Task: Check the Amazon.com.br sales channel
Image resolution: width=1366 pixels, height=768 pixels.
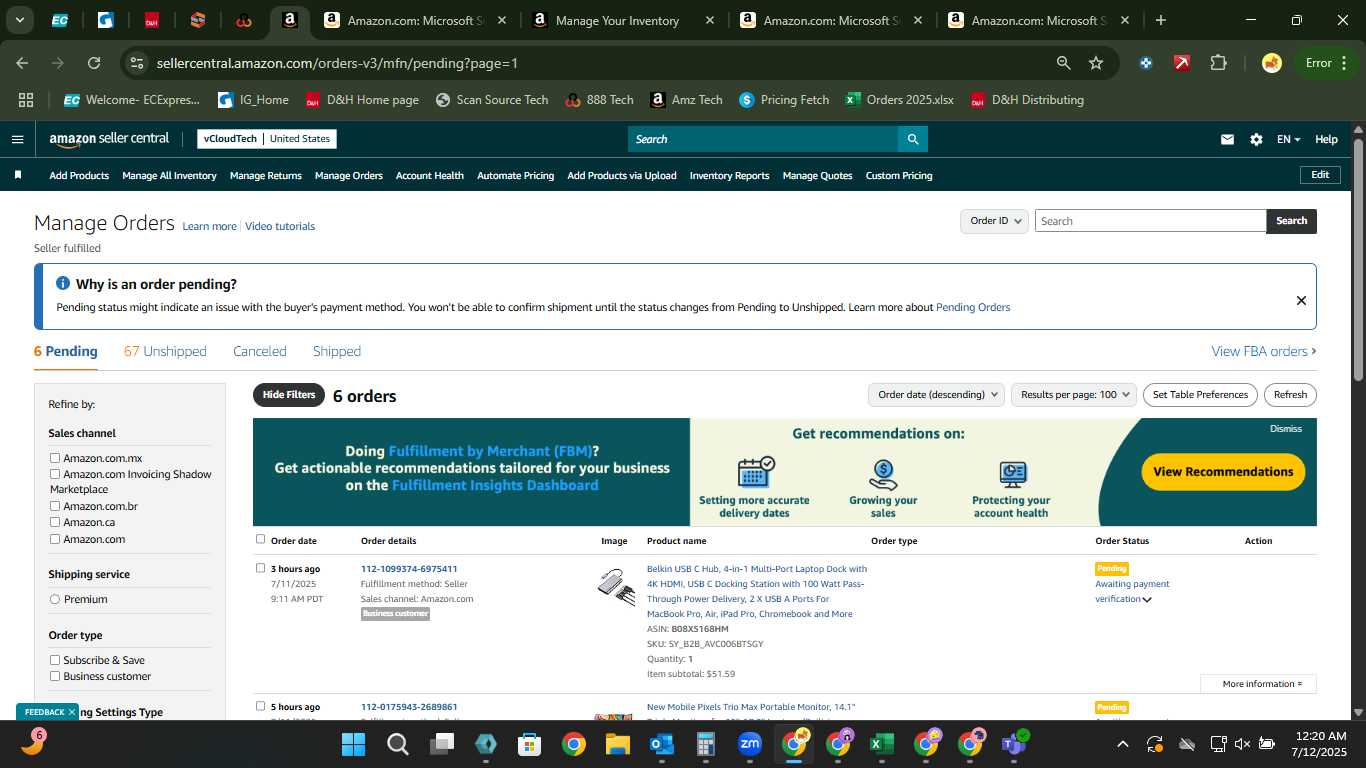Action: click(55, 506)
